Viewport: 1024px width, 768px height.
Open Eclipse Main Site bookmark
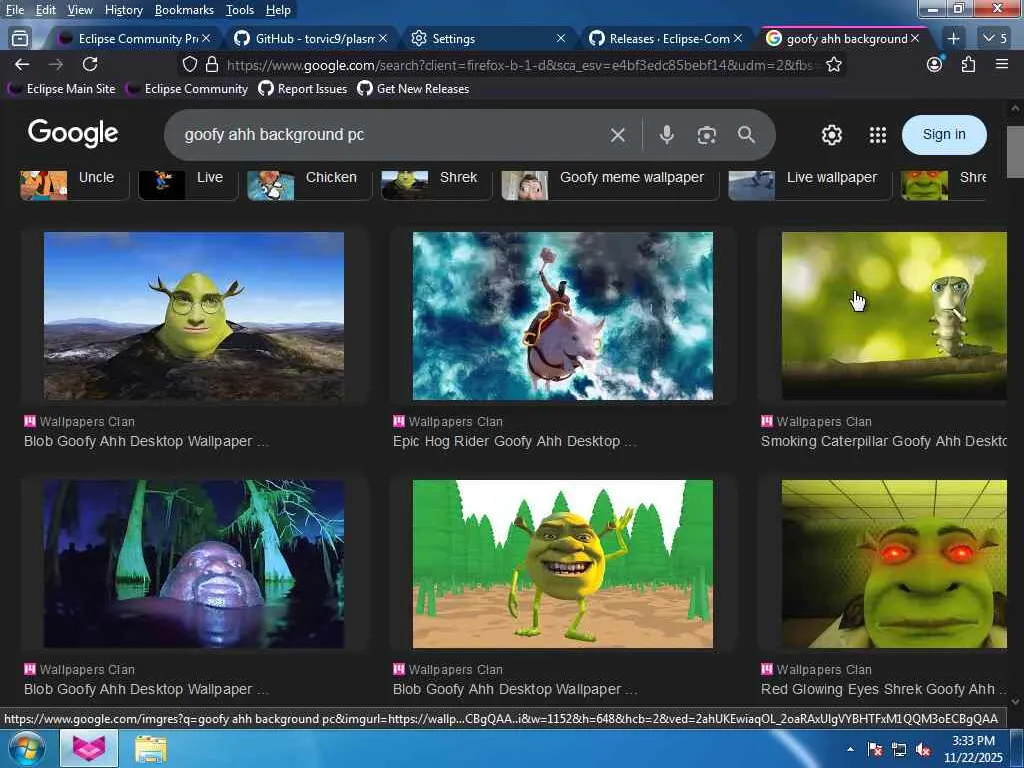pos(62,89)
